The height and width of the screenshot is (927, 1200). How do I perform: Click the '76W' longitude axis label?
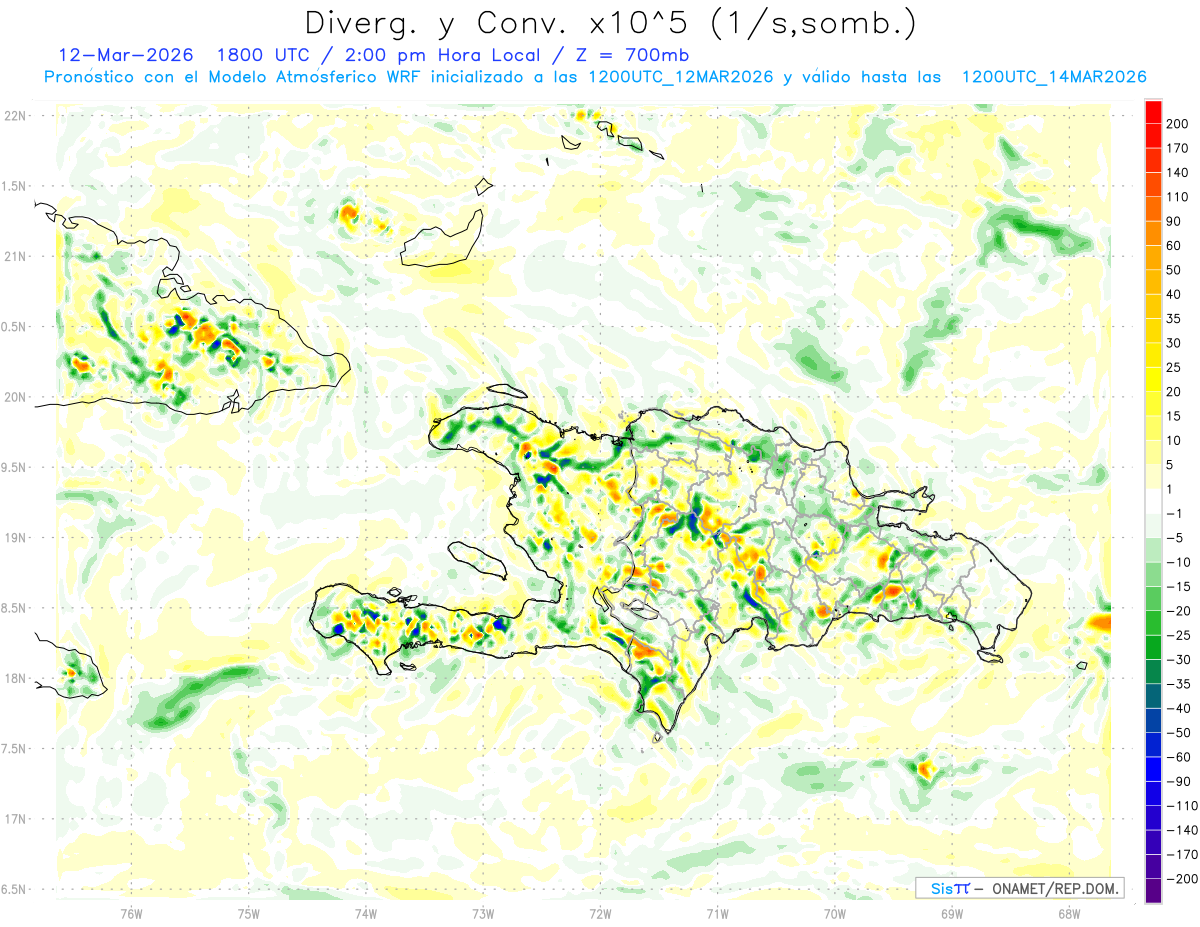[131, 913]
